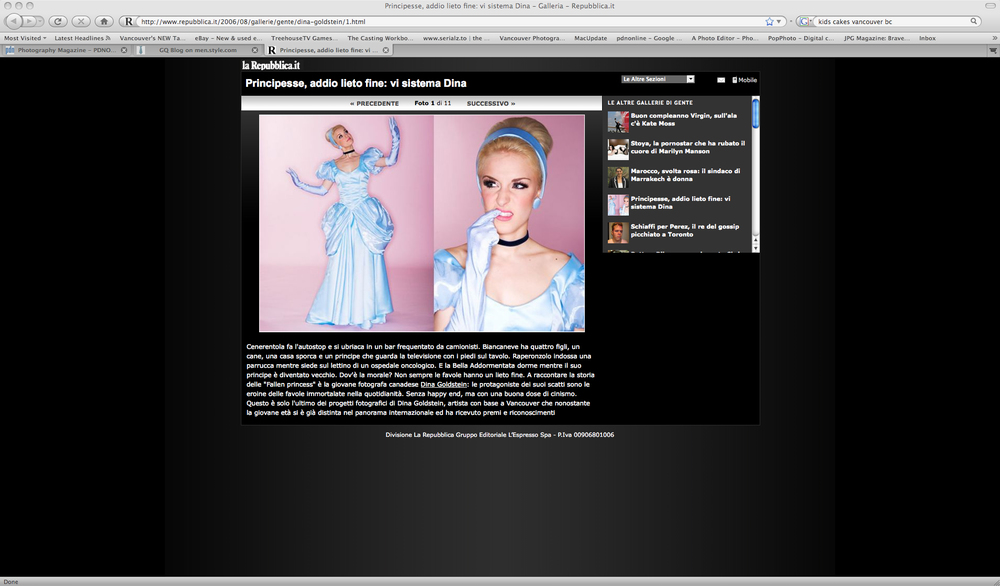Screen dimensions: 1000x586
Task: Click the Marrakech mayor thumbnail
Action: click(618, 177)
